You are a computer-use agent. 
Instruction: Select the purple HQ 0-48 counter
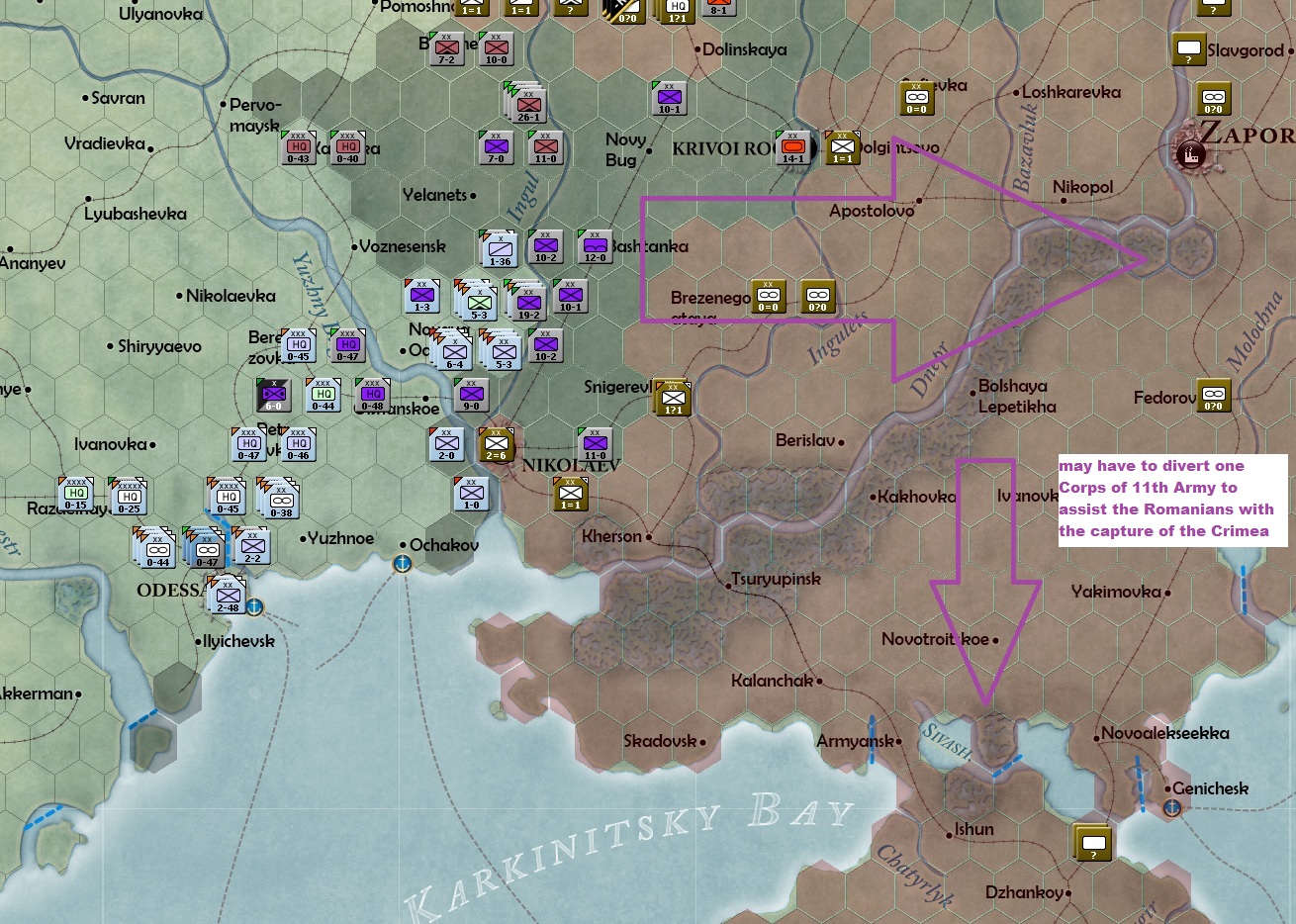tap(373, 395)
